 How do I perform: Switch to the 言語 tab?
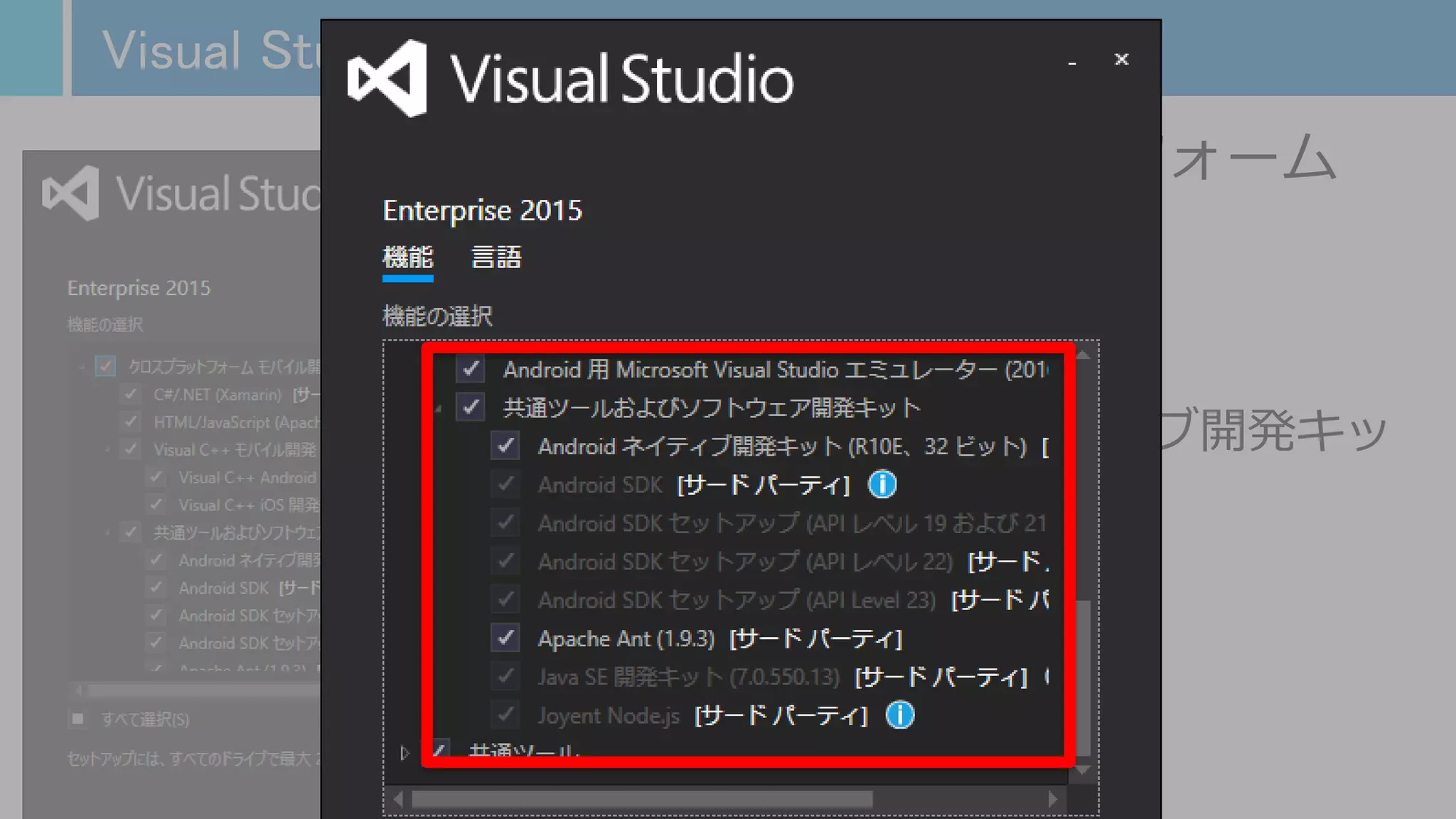(x=496, y=257)
